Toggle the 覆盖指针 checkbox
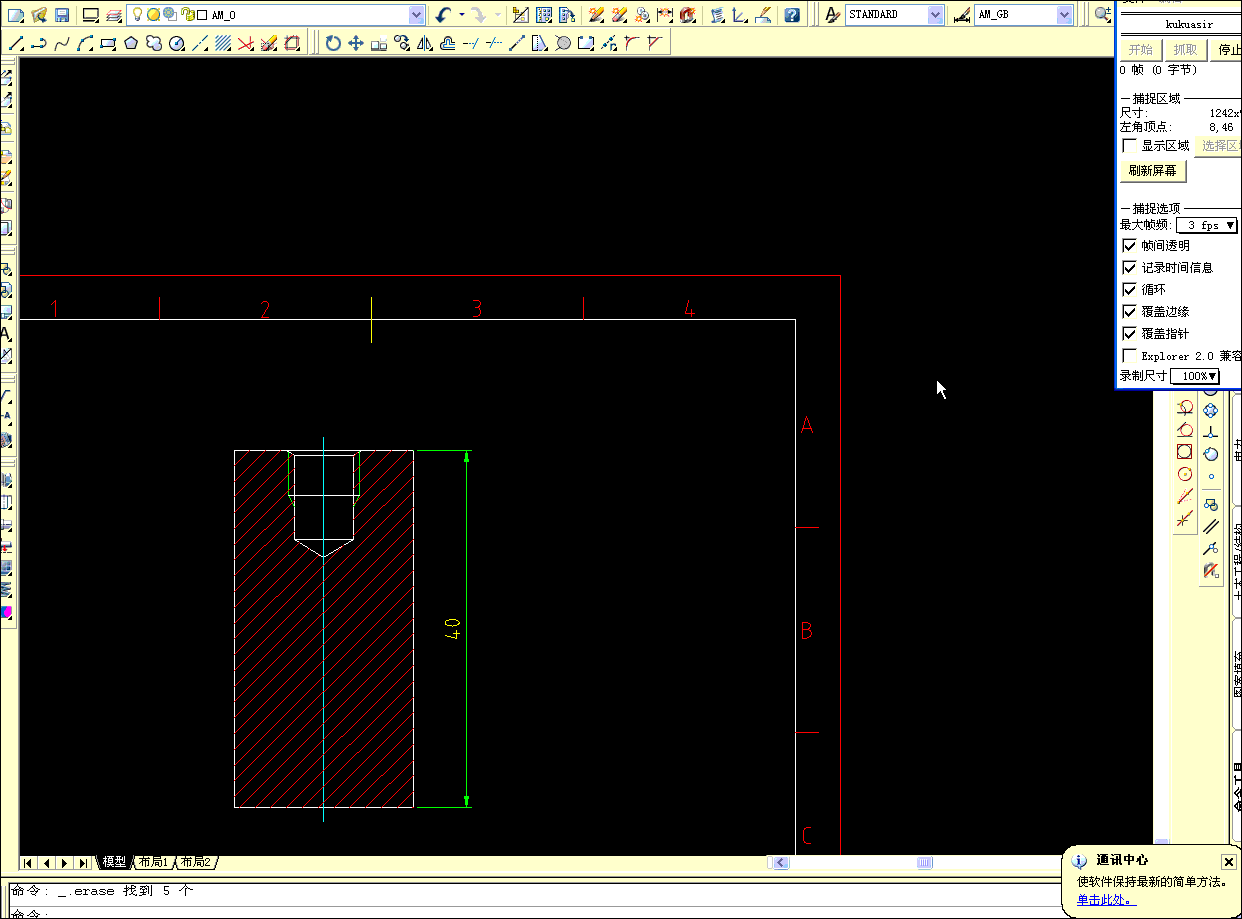 [1129, 333]
